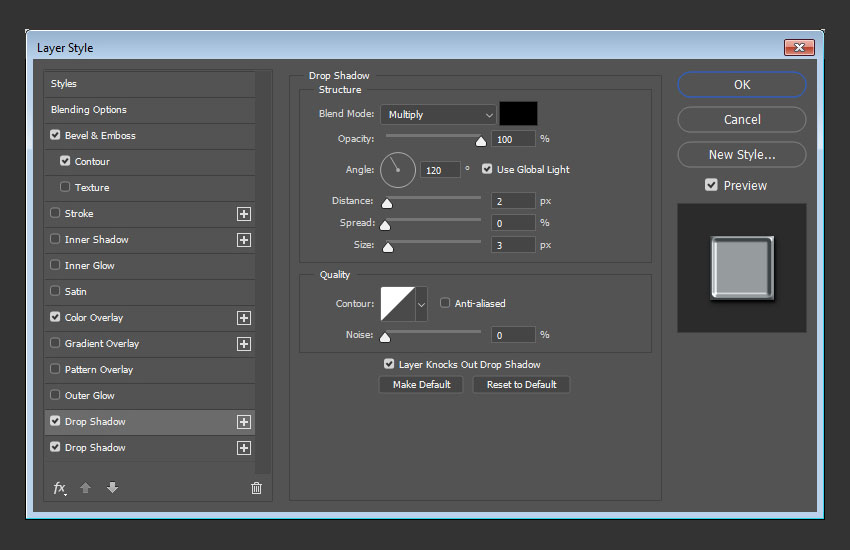Disable the Bevel & Emboss effect checkbox
The width and height of the screenshot is (850, 550).
click(55, 135)
